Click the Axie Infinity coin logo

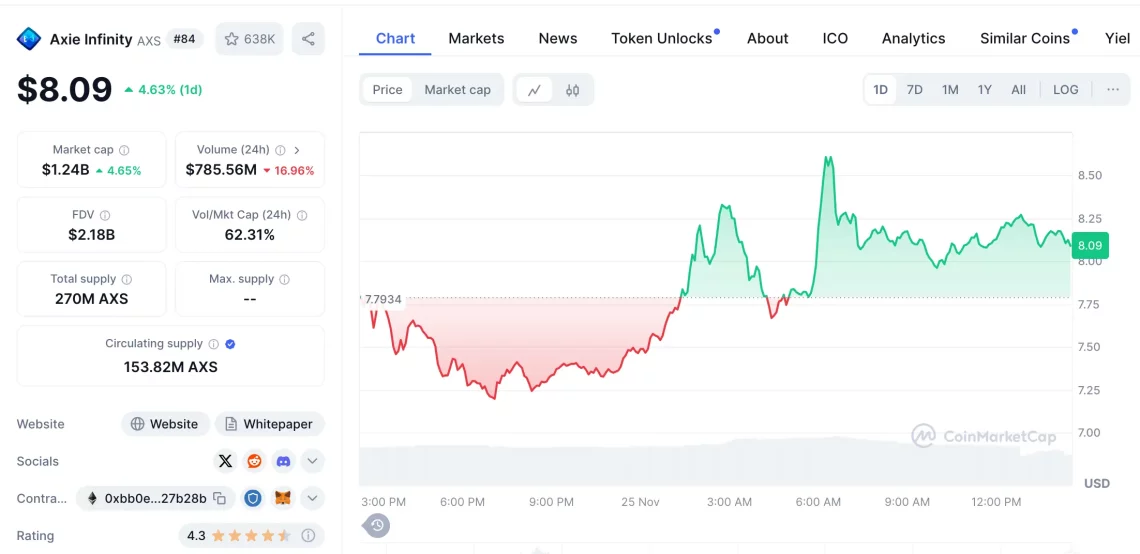click(x=29, y=39)
